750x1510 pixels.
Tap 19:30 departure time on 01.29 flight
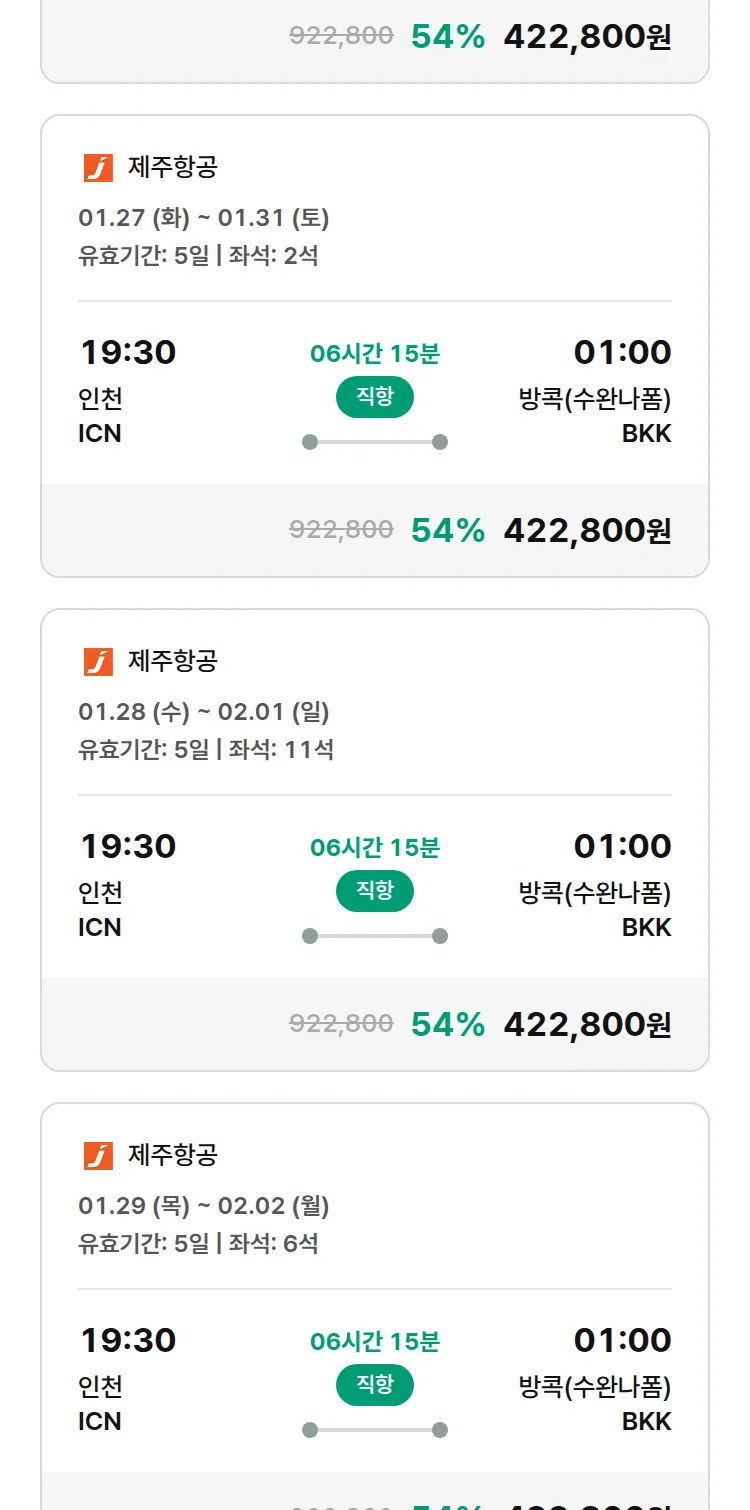tap(128, 1340)
